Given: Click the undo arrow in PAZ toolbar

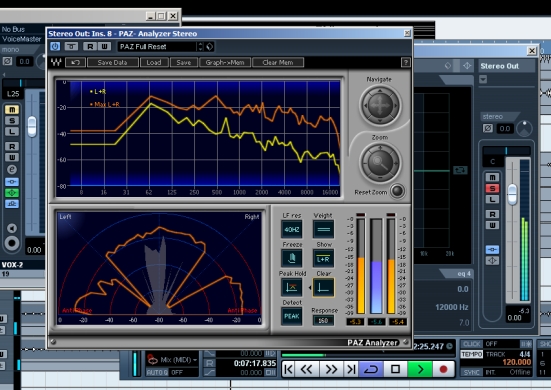Looking at the screenshot, I should (x=75, y=63).
